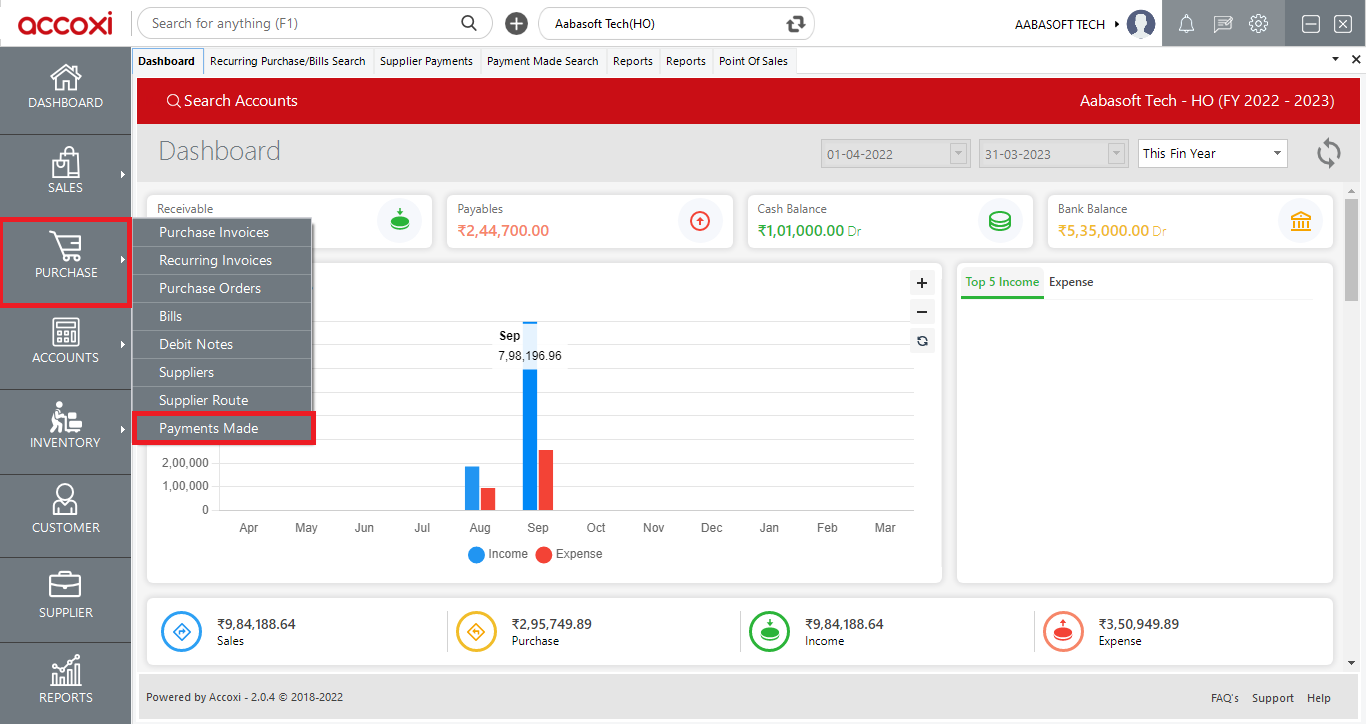Toggle Expense series in chart legend
1366x724 pixels.
click(569, 554)
